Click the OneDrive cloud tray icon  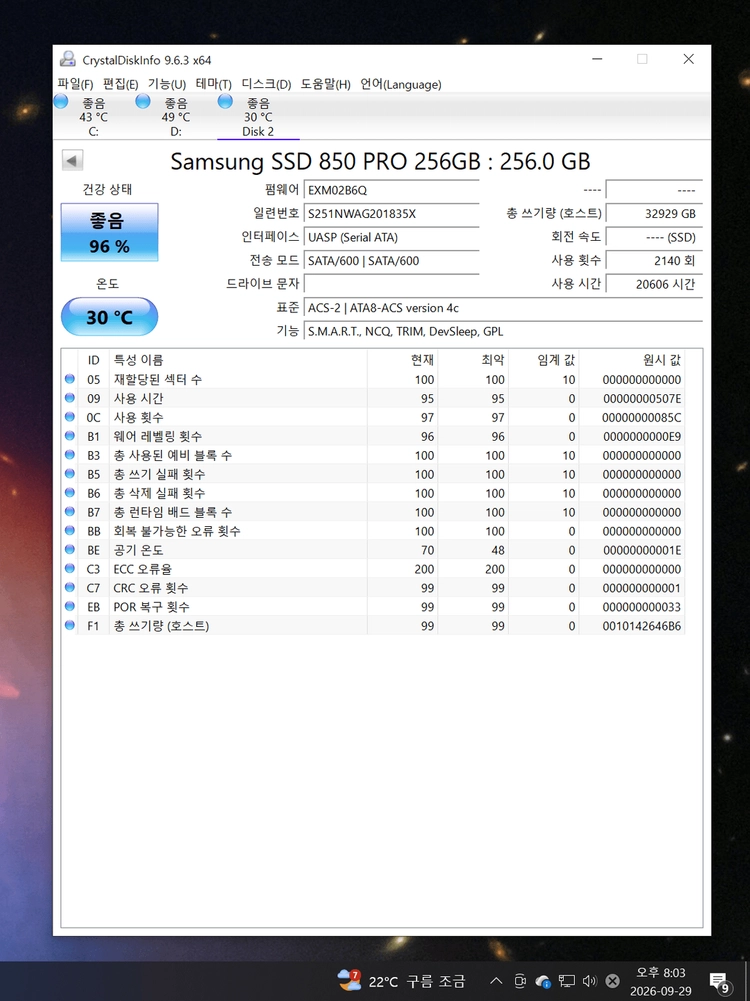coord(543,981)
